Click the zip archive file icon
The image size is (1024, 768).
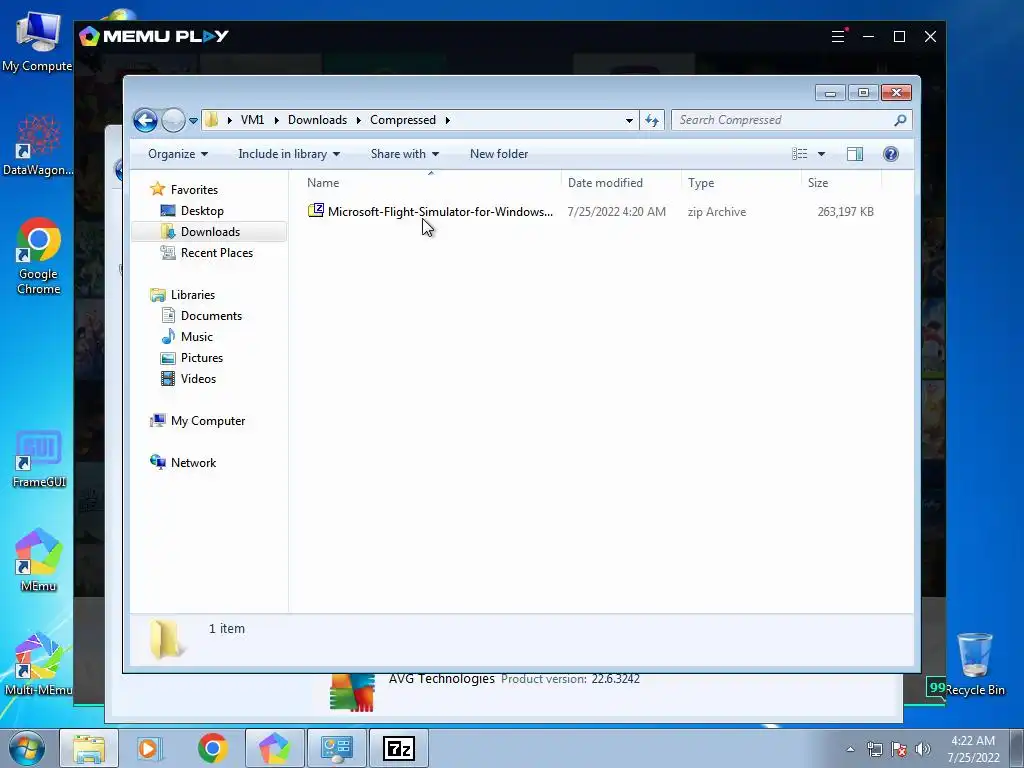(x=316, y=211)
